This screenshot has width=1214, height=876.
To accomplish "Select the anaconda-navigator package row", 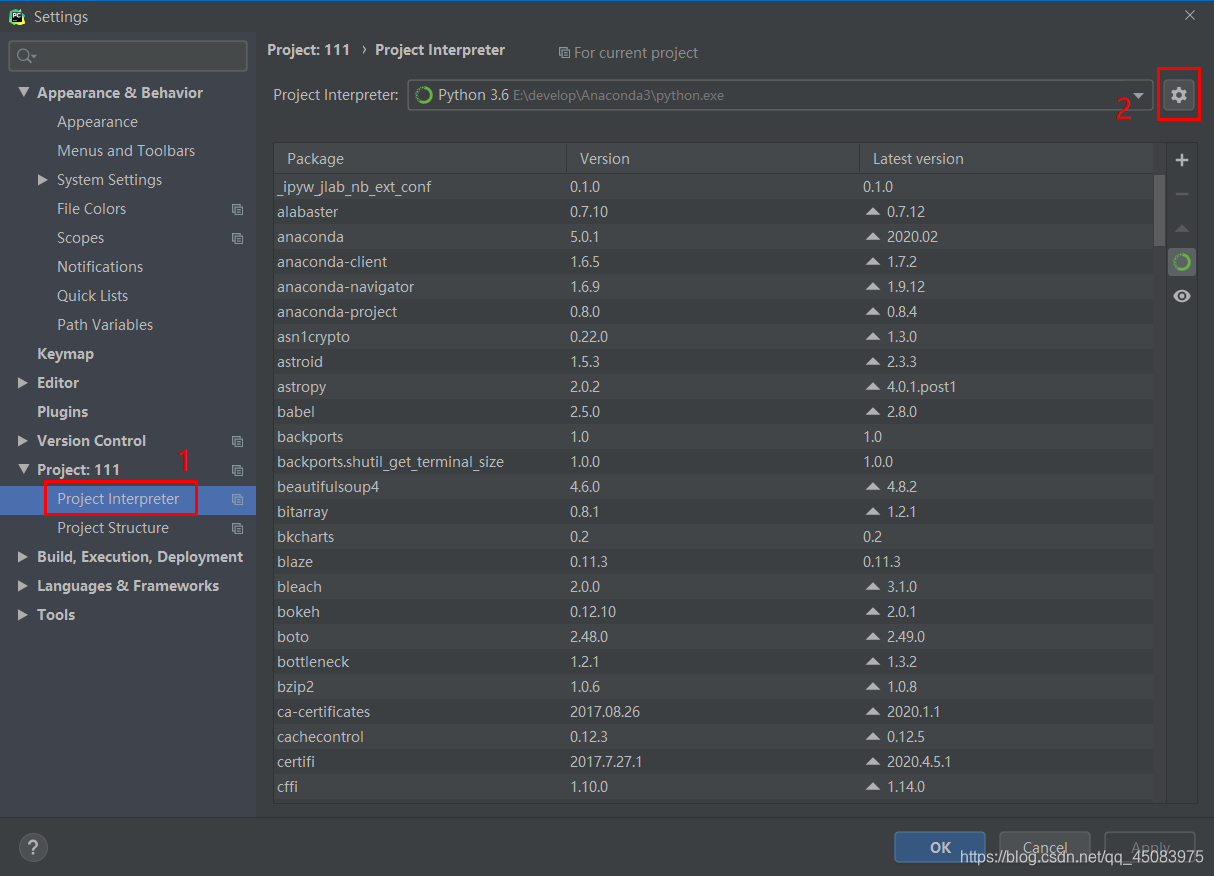I will [713, 287].
